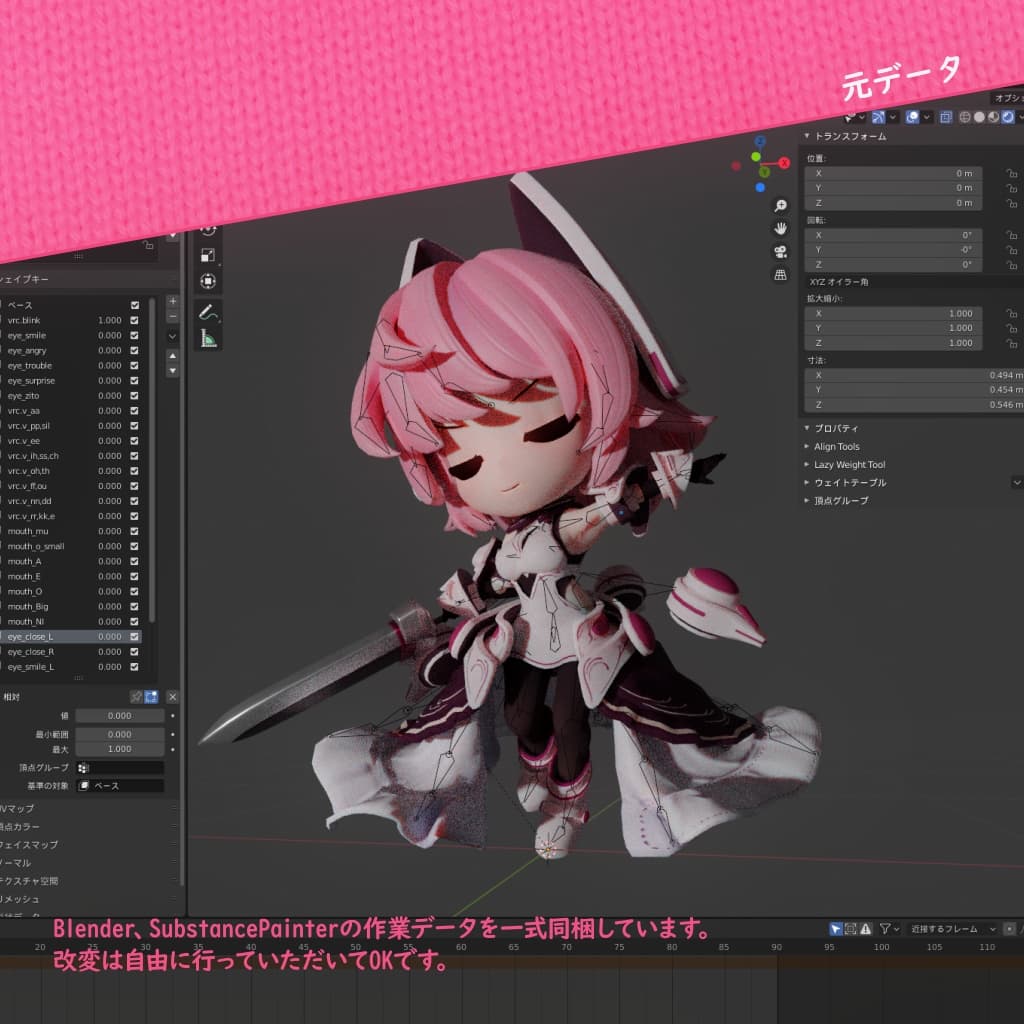The height and width of the screenshot is (1024, 1024).
Task: Toggle lock on location X field
Action: tap(1012, 173)
